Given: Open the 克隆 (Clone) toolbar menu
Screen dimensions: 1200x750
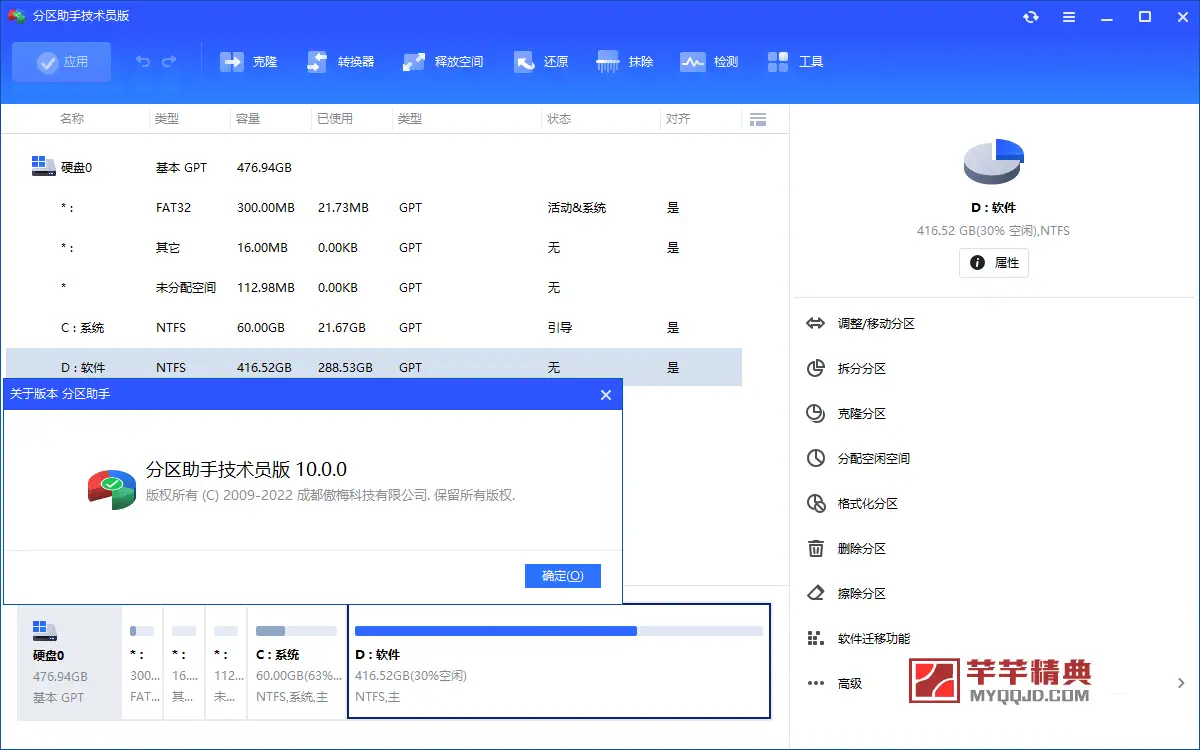Looking at the screenshot, I should (x=249, y=62).
